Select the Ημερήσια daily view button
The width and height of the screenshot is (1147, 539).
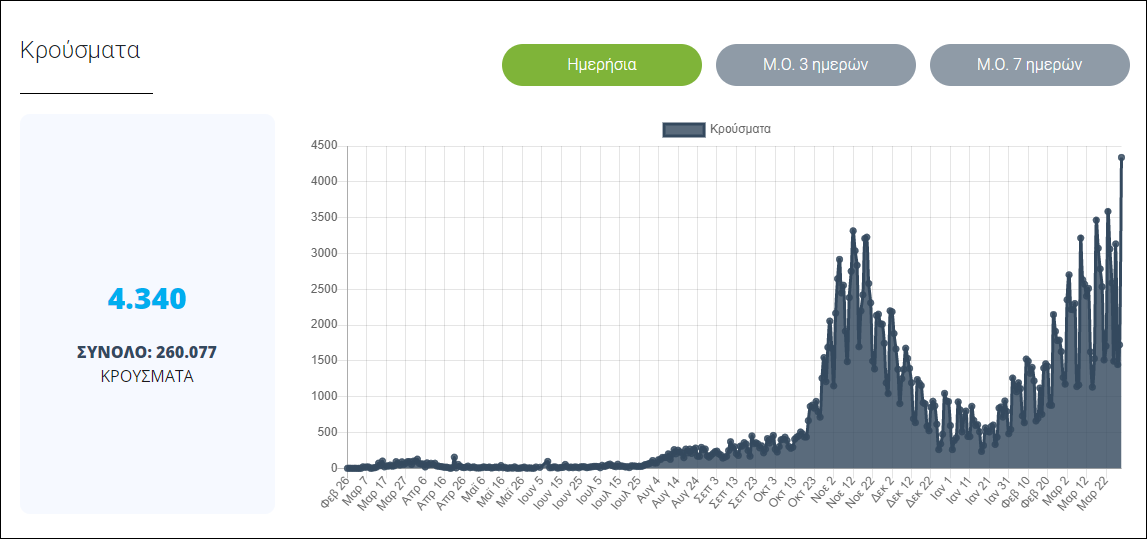tap(601, 65)
